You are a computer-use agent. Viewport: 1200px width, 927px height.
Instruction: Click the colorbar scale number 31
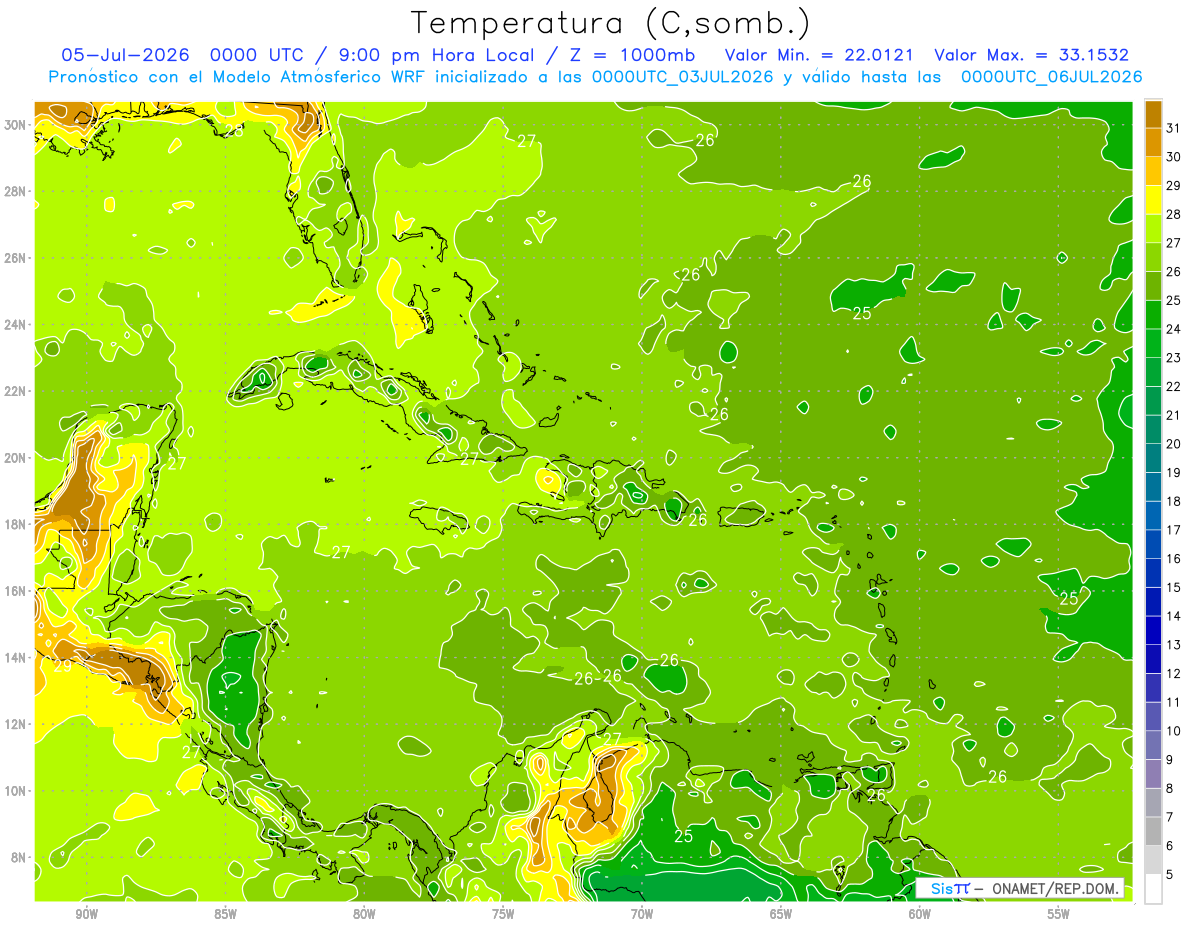pyautogui.click(x=1174, y=127)
